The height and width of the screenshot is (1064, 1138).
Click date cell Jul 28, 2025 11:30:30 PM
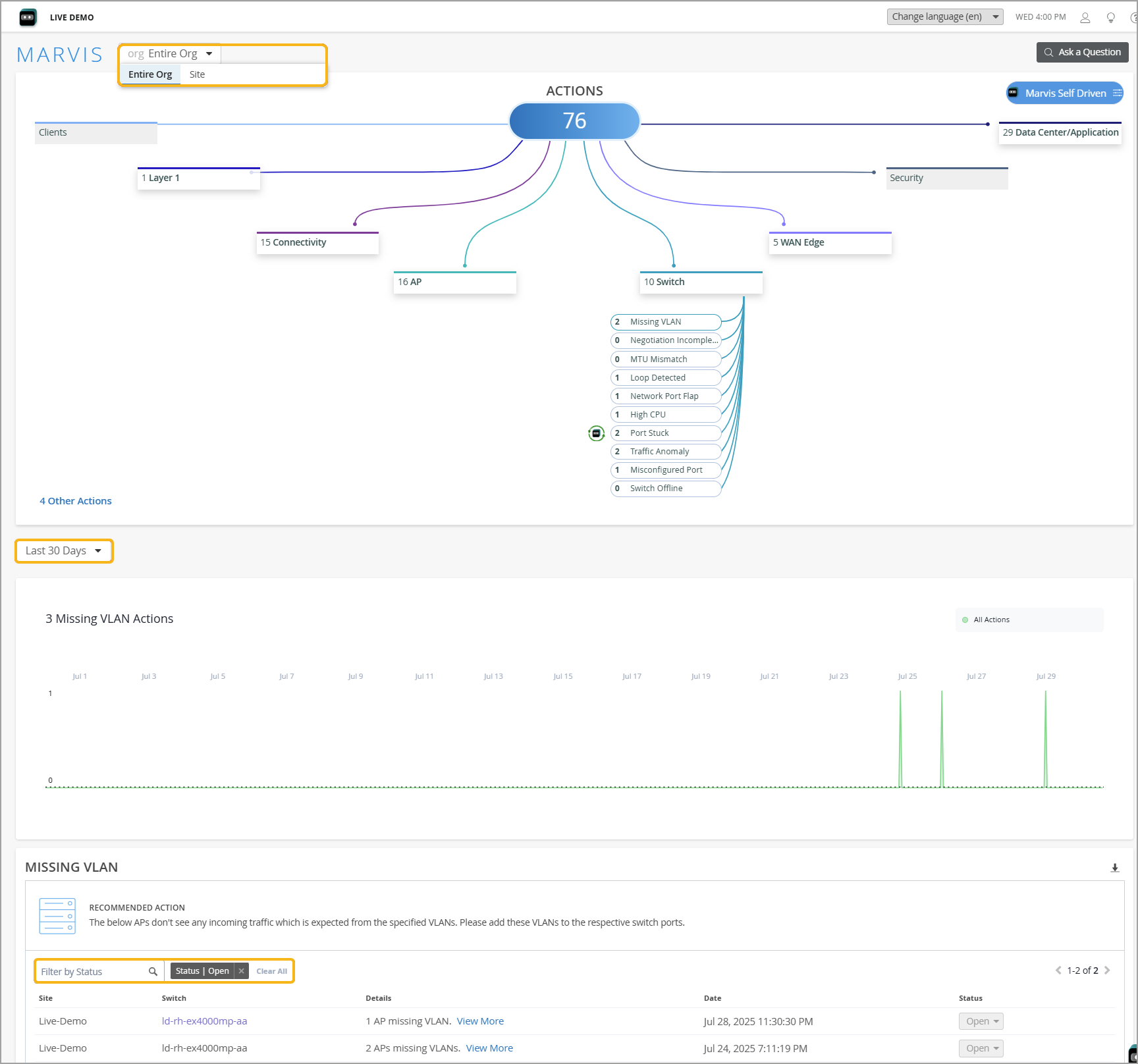pyautogui.click(x=758, y=1021)
